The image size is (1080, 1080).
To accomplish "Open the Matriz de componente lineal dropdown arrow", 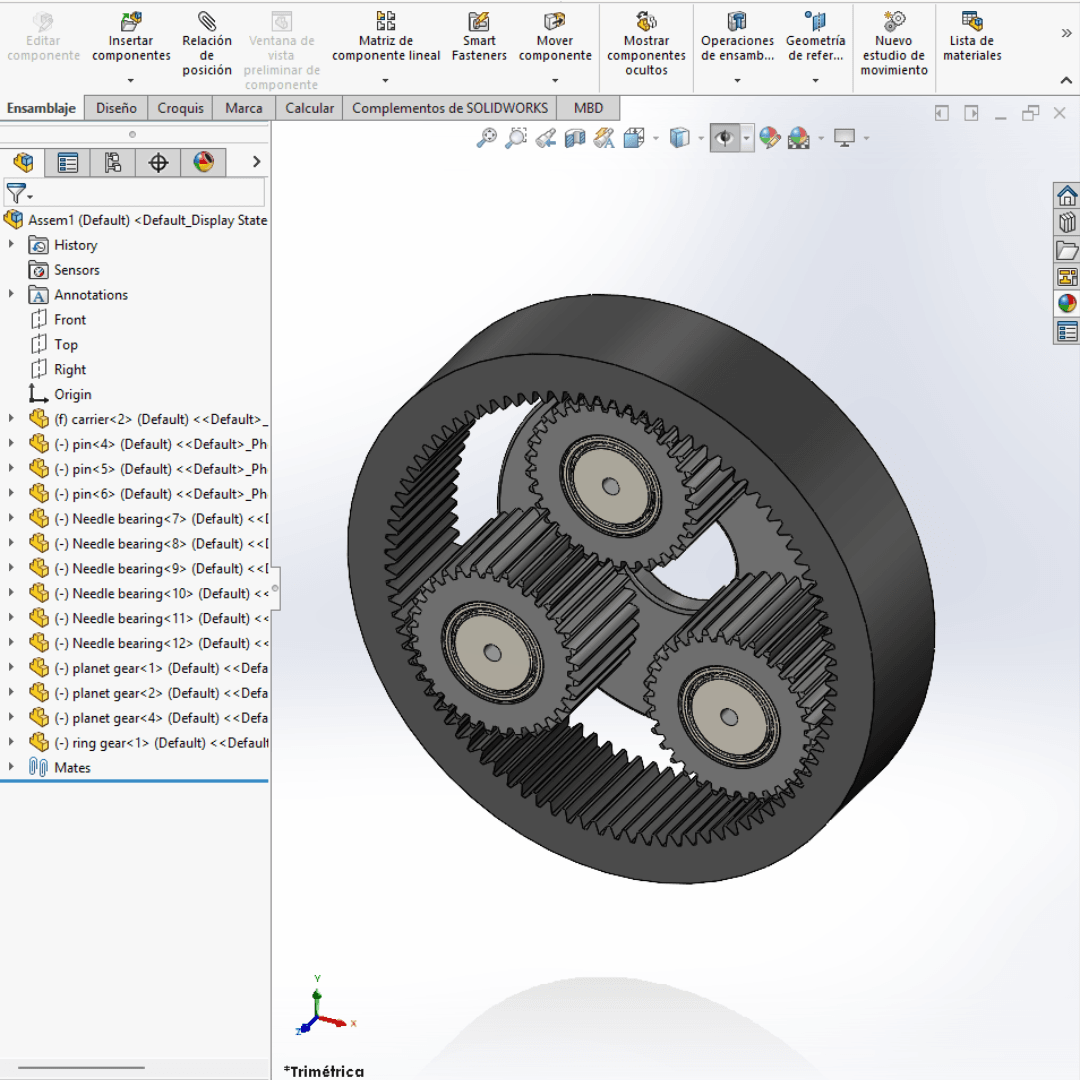I will [x=386, y=81].
